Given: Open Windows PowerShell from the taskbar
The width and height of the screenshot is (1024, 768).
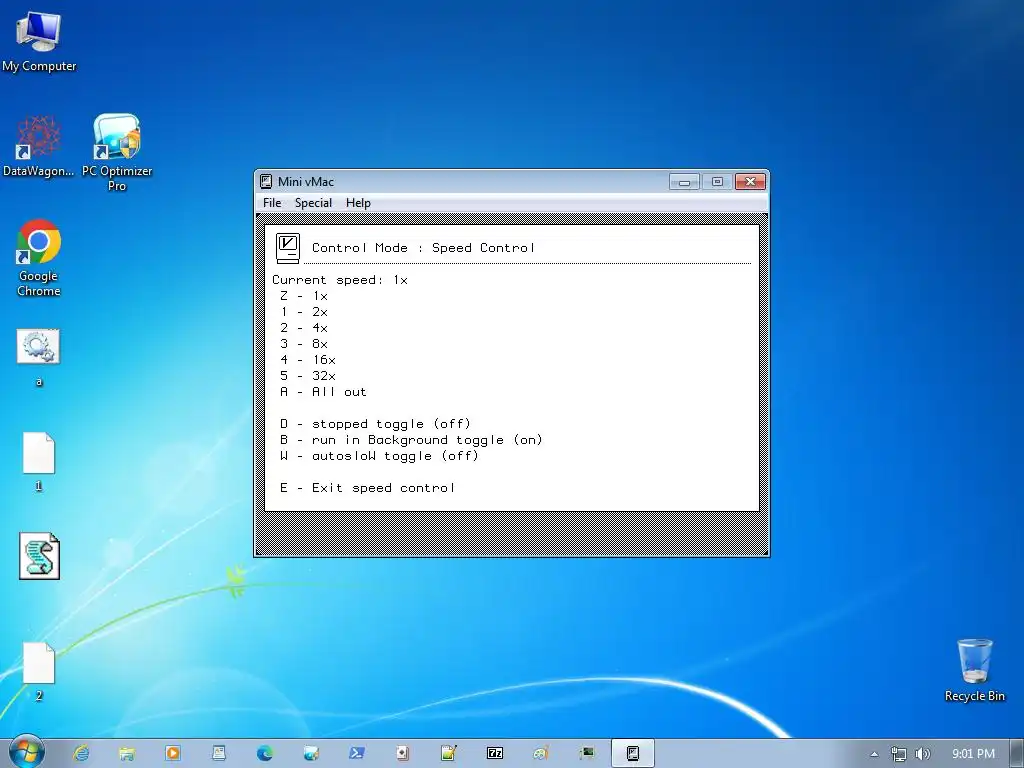Looking at the screenshot, I should (x=357, y=753).
